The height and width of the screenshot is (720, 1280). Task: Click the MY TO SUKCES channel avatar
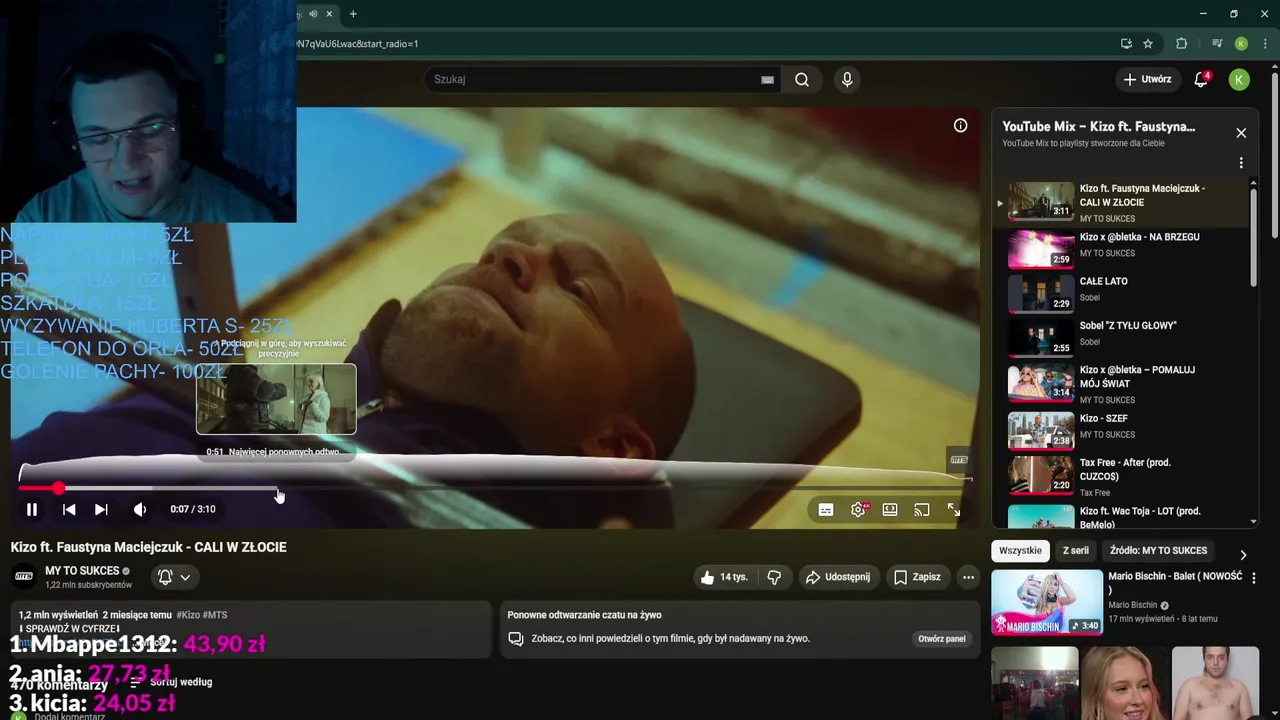point(24,576)
